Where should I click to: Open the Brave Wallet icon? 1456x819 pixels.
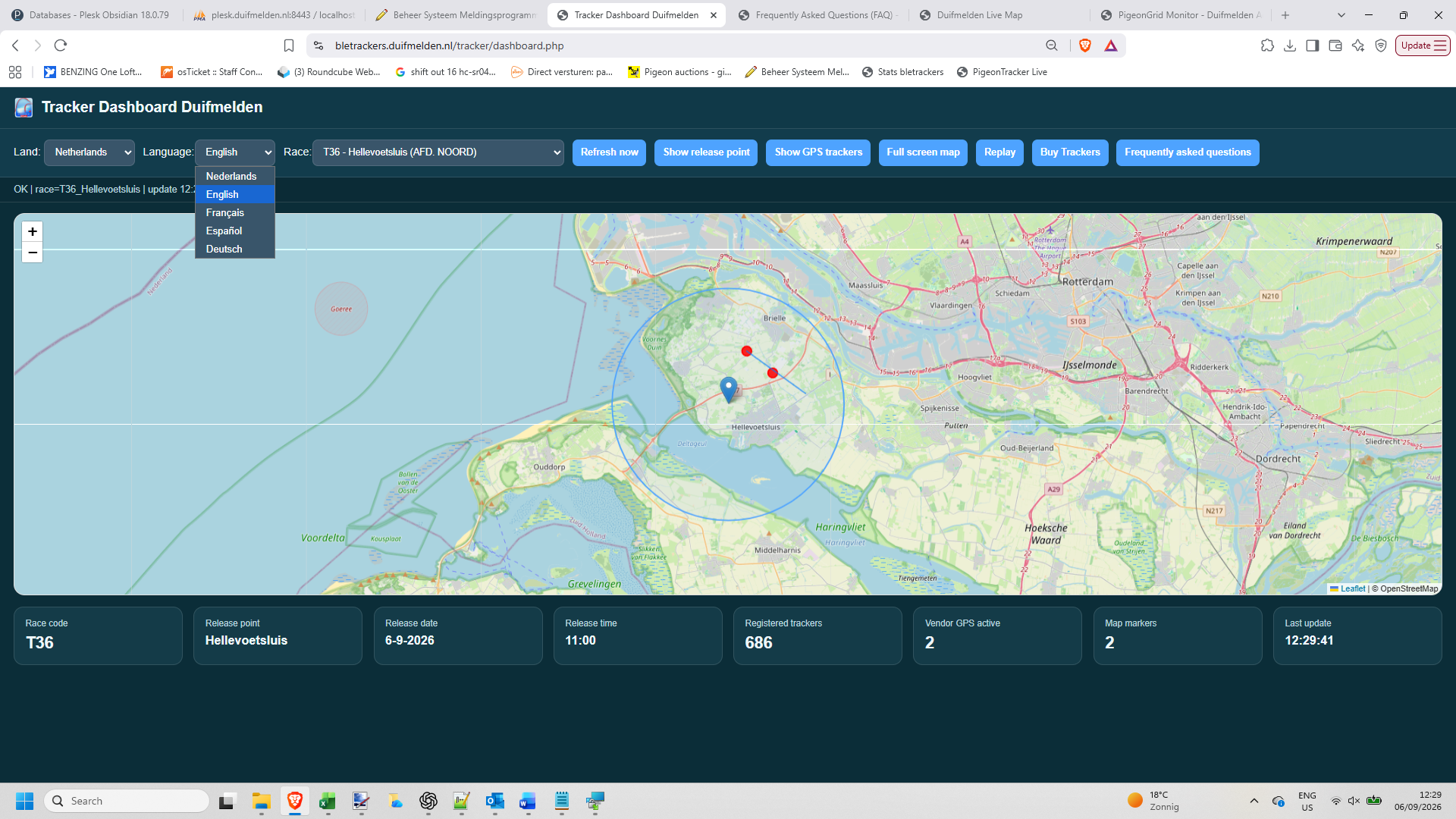click(1335, 45)
